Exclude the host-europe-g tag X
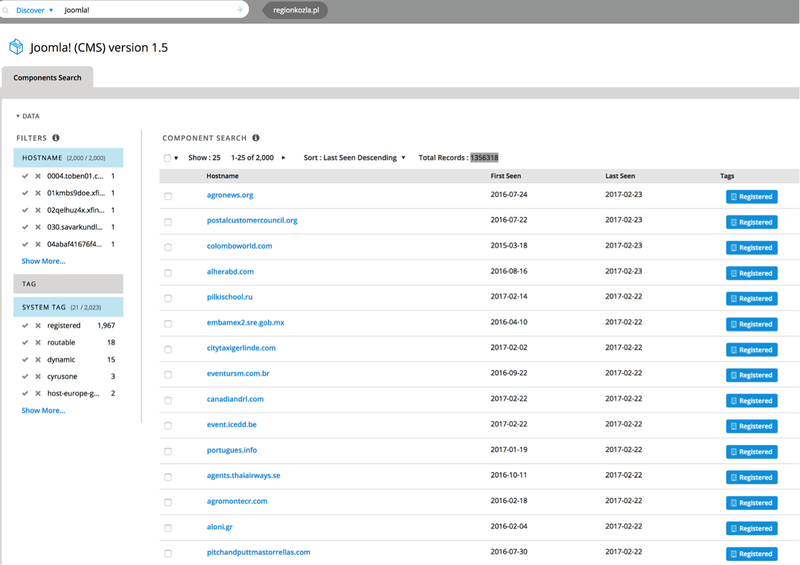800x565 pixels. coord(38,394)
